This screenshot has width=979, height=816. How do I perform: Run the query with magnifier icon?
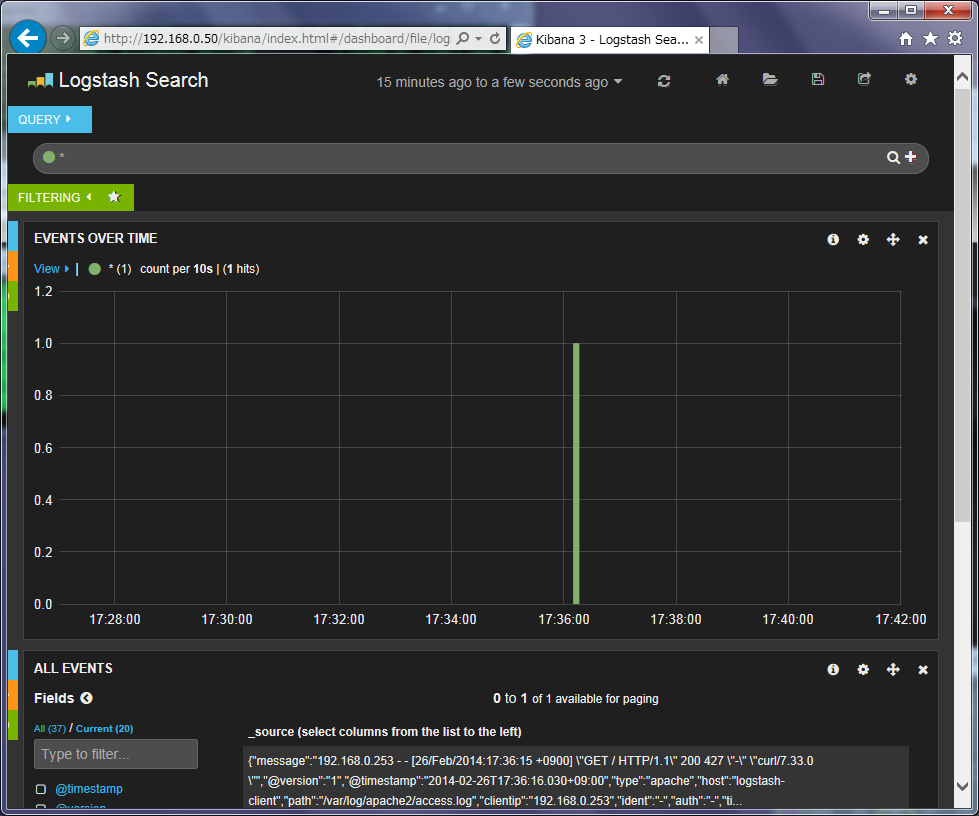click(x=893, y=157)
